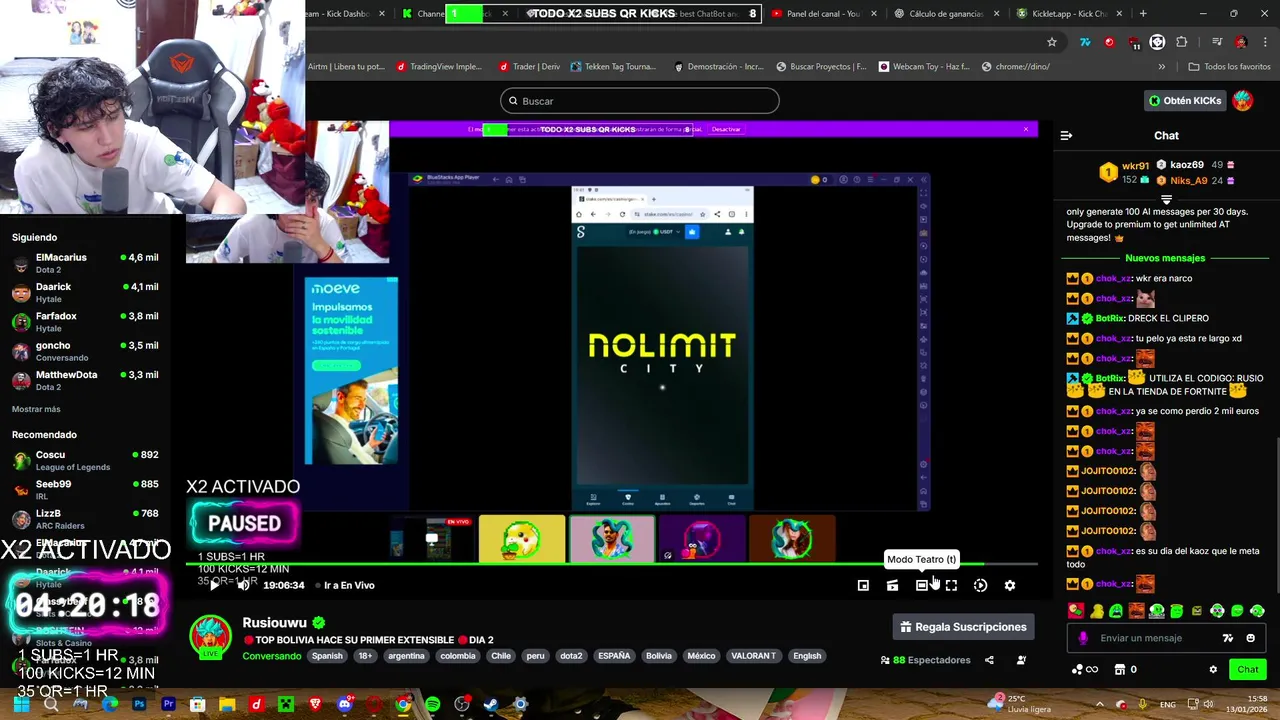
Task: Click the Spanish stream tag
Action: pos(327,656)
